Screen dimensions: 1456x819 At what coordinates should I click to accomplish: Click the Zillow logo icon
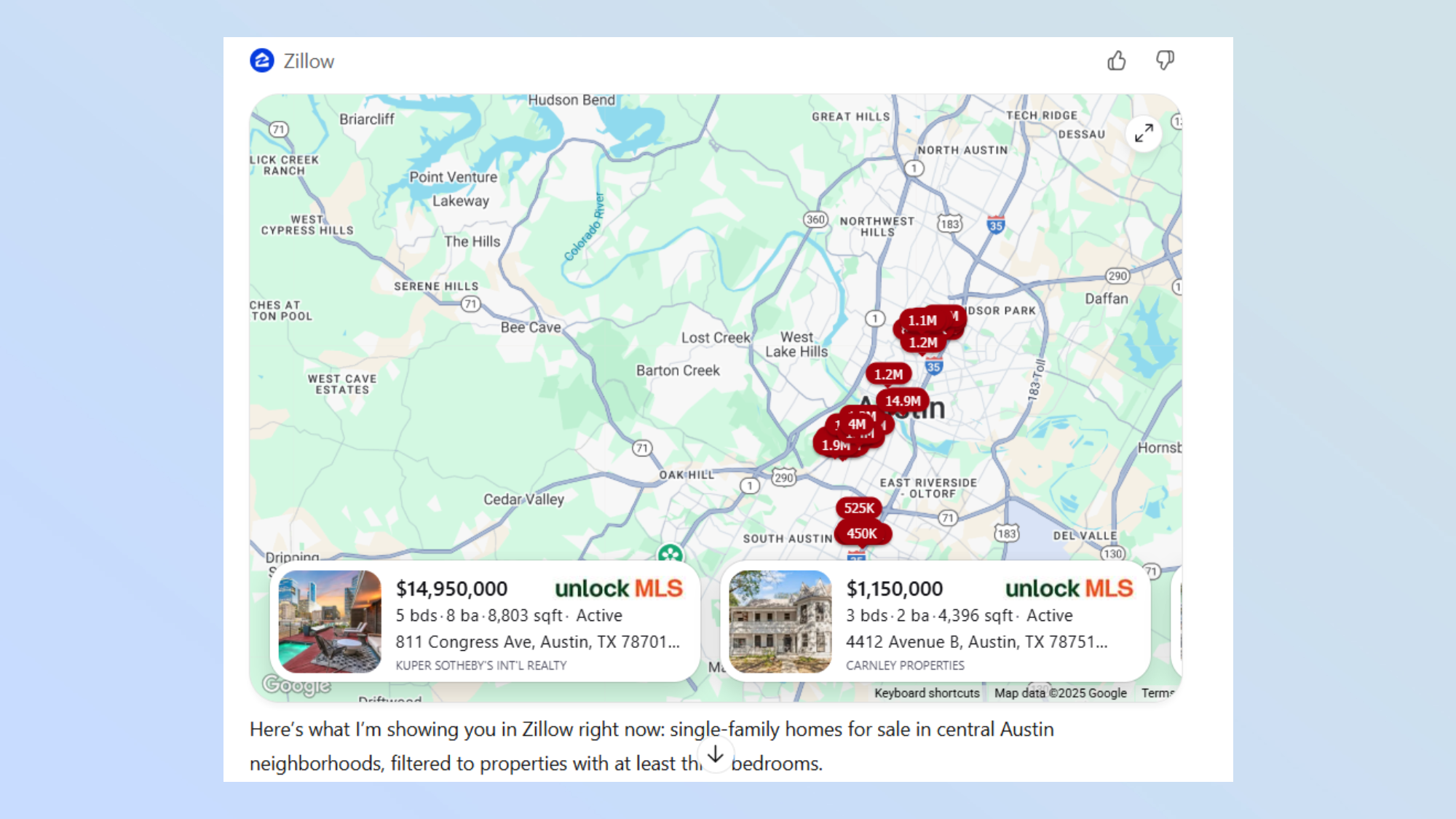click(x=262, y=60)
